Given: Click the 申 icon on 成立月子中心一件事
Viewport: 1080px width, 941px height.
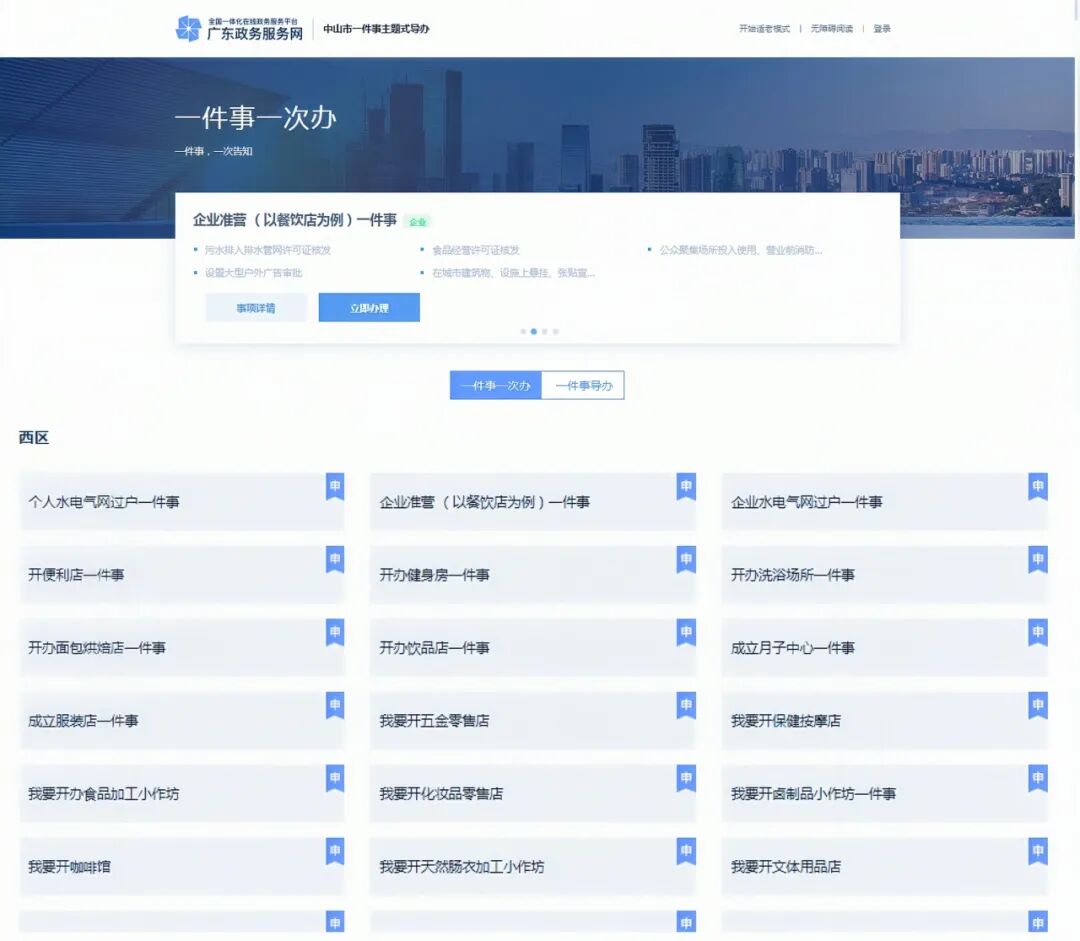Looking at the screenshot, I should [1037, 631].
